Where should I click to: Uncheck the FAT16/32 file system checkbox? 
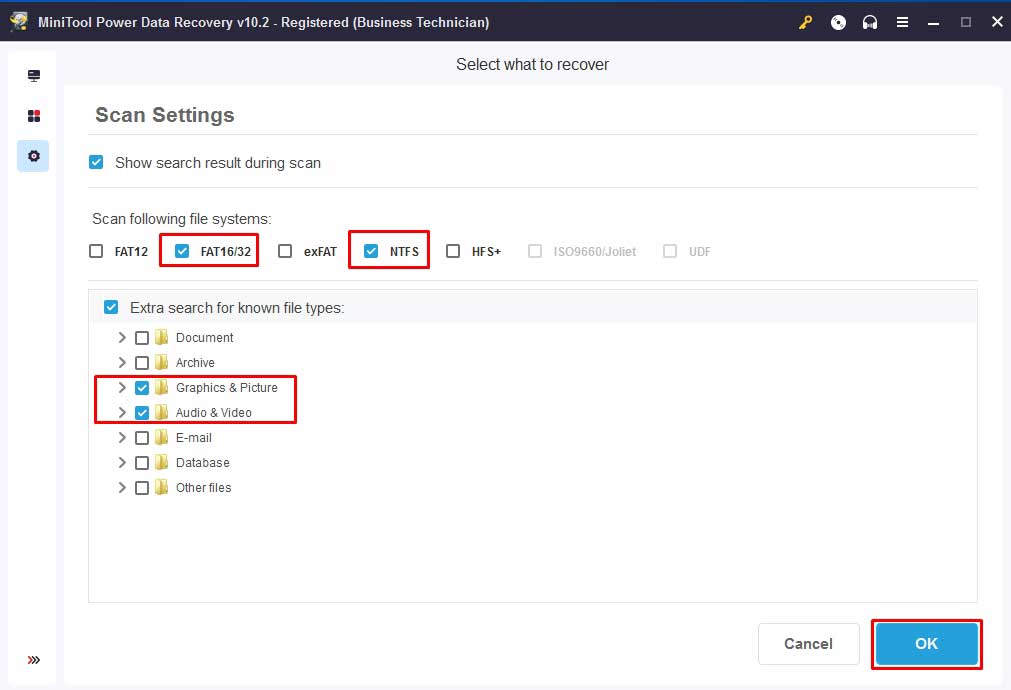pyautogui.click(x=182, y=251)
